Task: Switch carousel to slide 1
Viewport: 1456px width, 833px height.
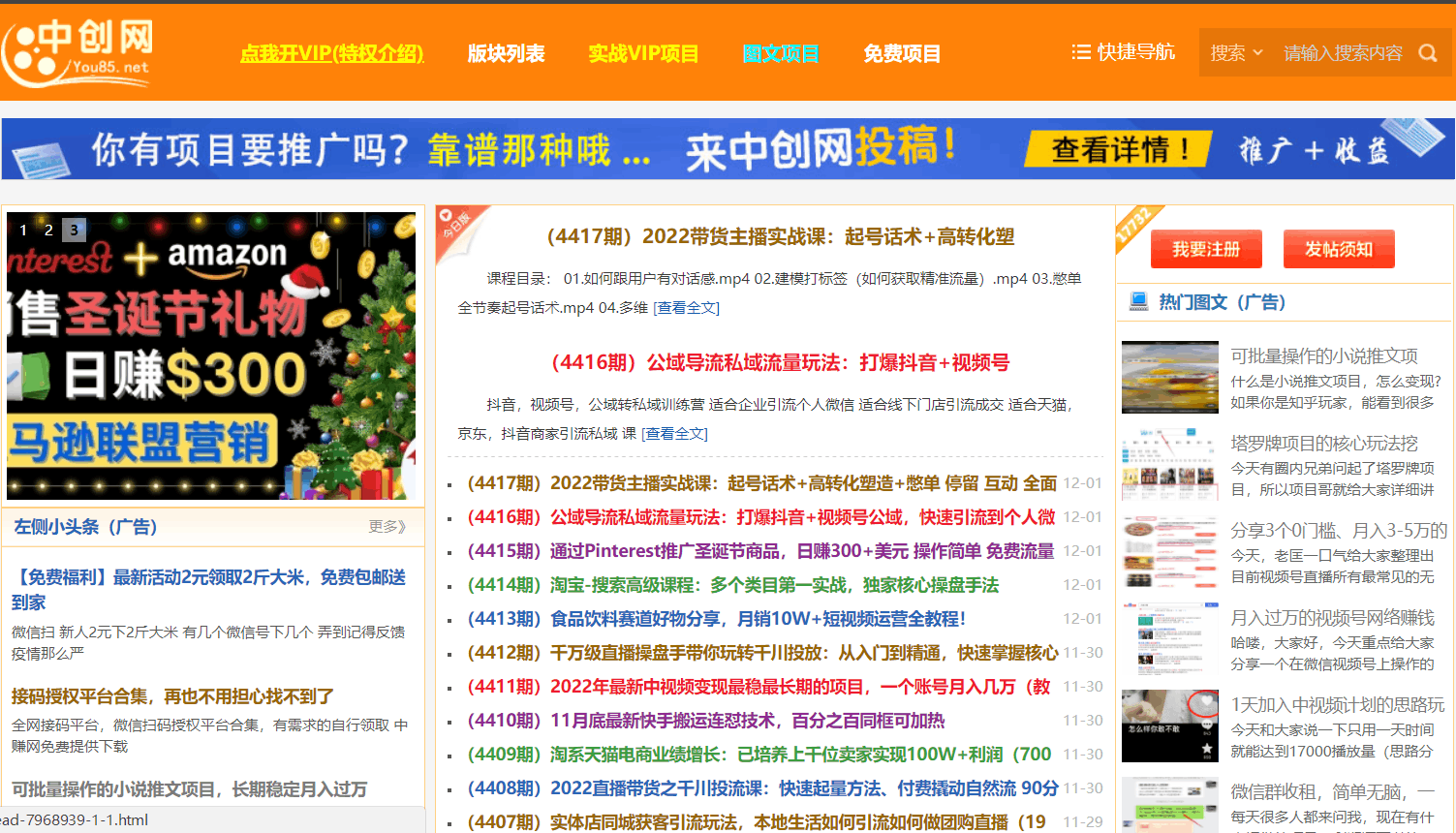Action: [x=23, y=230]
